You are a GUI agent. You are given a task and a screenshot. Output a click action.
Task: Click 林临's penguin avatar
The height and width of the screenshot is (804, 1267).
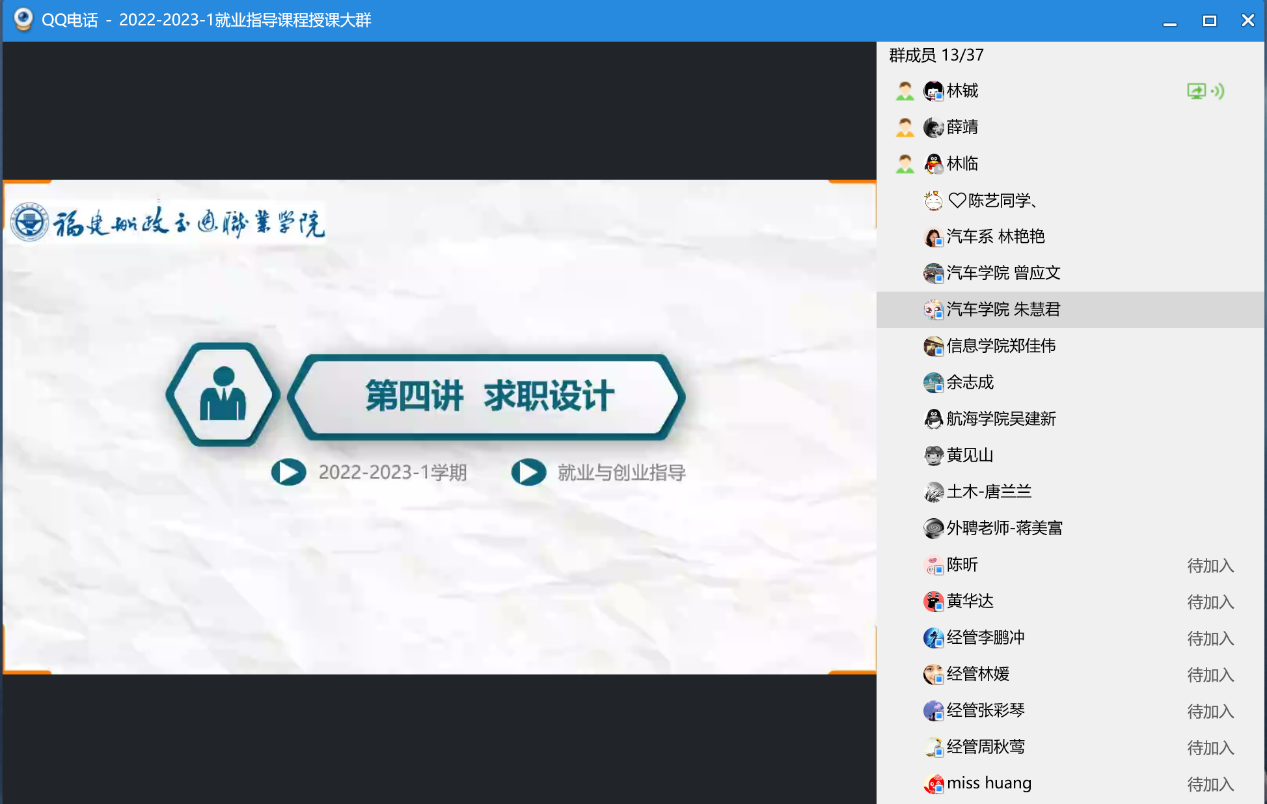tap(933, 164)
